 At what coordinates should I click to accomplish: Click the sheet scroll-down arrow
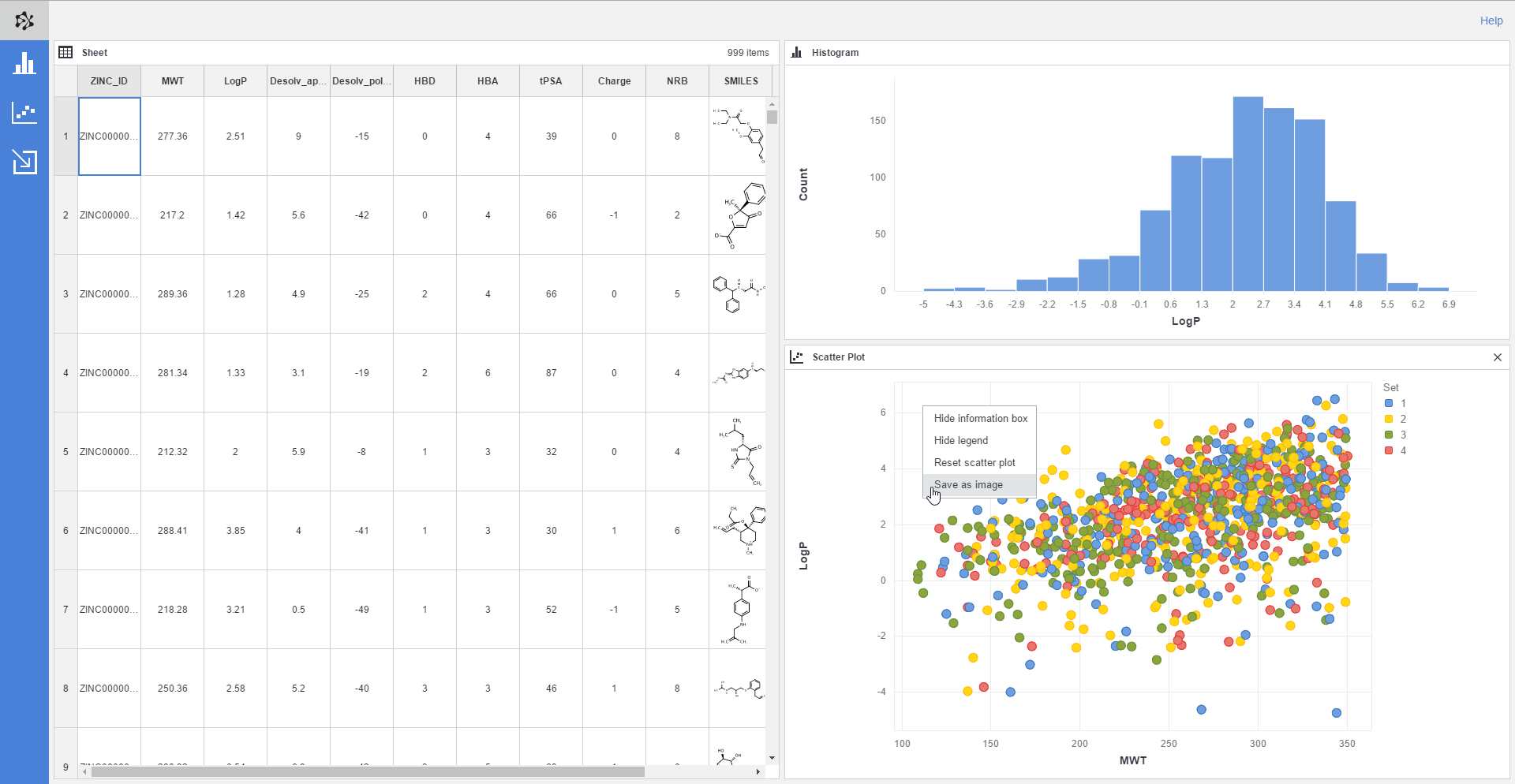point(772,758)
